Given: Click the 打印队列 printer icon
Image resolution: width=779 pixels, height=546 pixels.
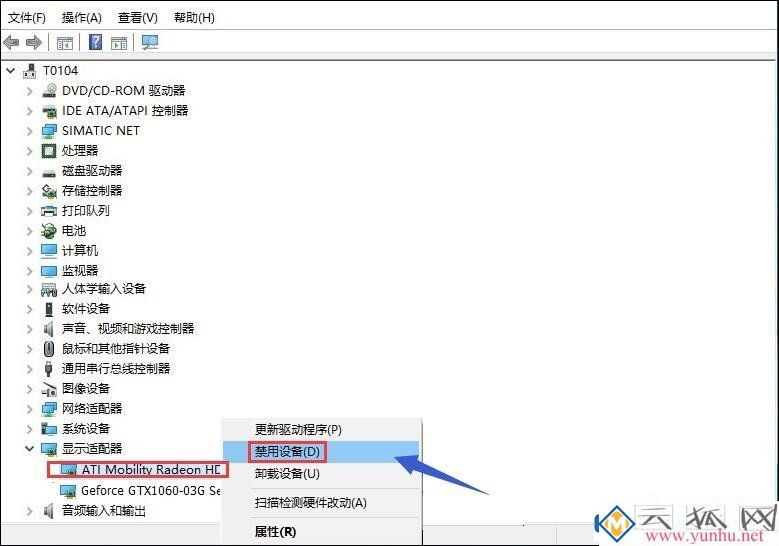Looking at the screenshot, I should (49, 211).
